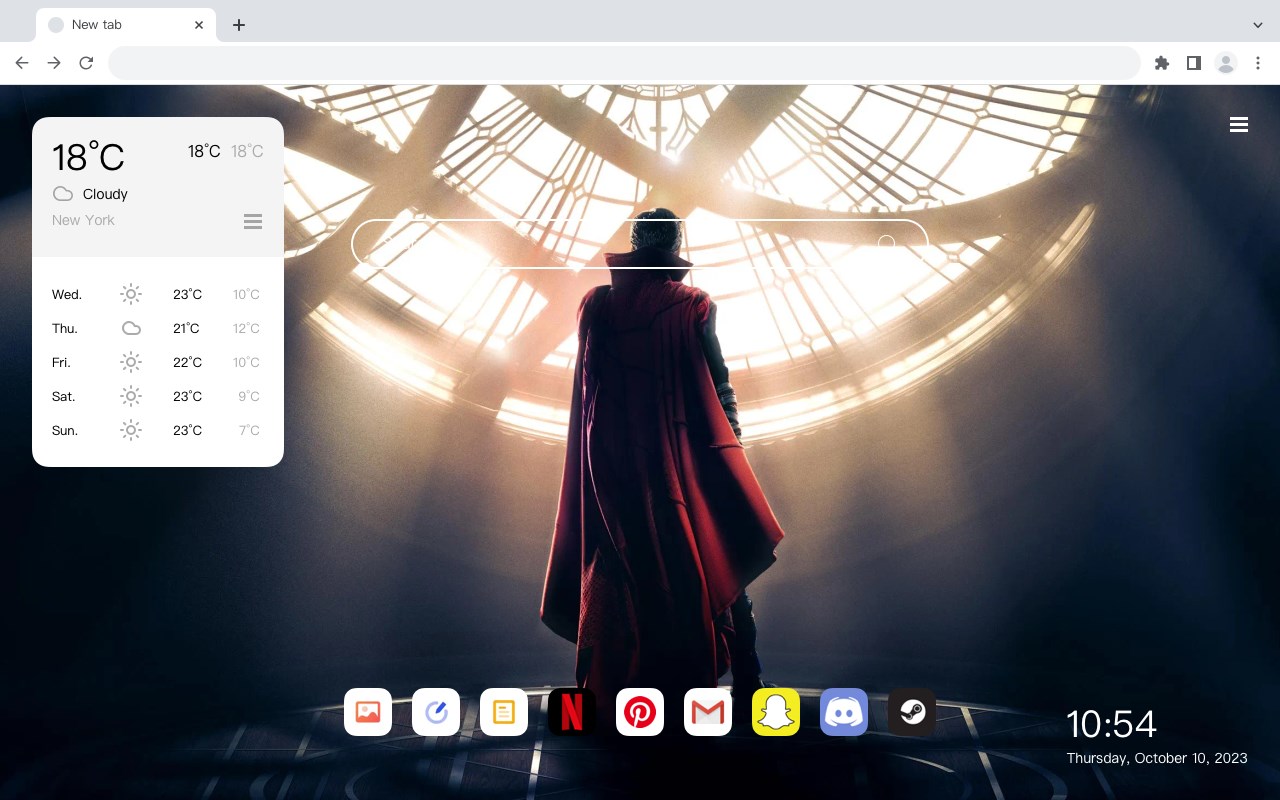Open the weather widget menu icon
Image resolution: width=1280 pixels, height=800 pixels.
[253, 222]
